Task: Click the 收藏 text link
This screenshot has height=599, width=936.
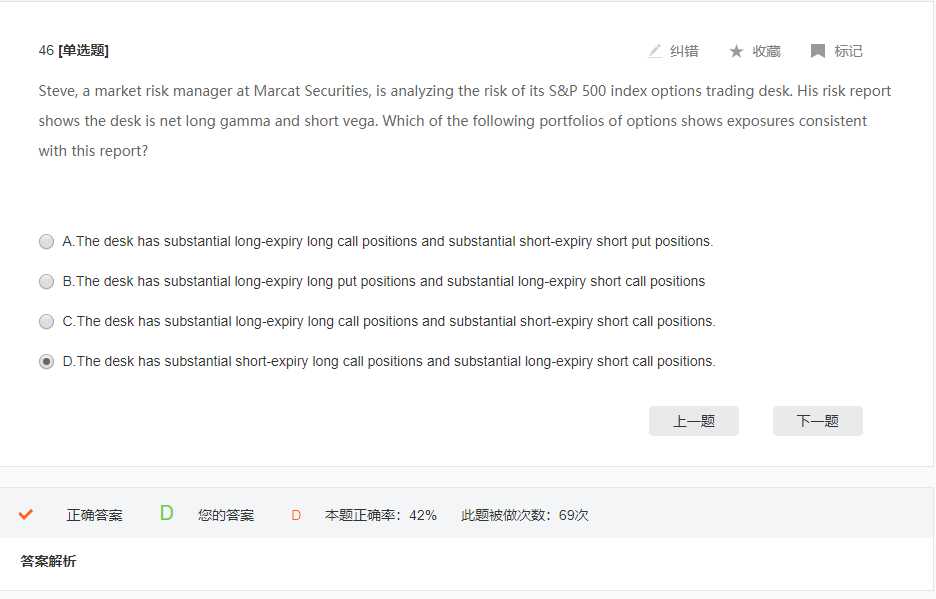Action: (x=766, y=51)
